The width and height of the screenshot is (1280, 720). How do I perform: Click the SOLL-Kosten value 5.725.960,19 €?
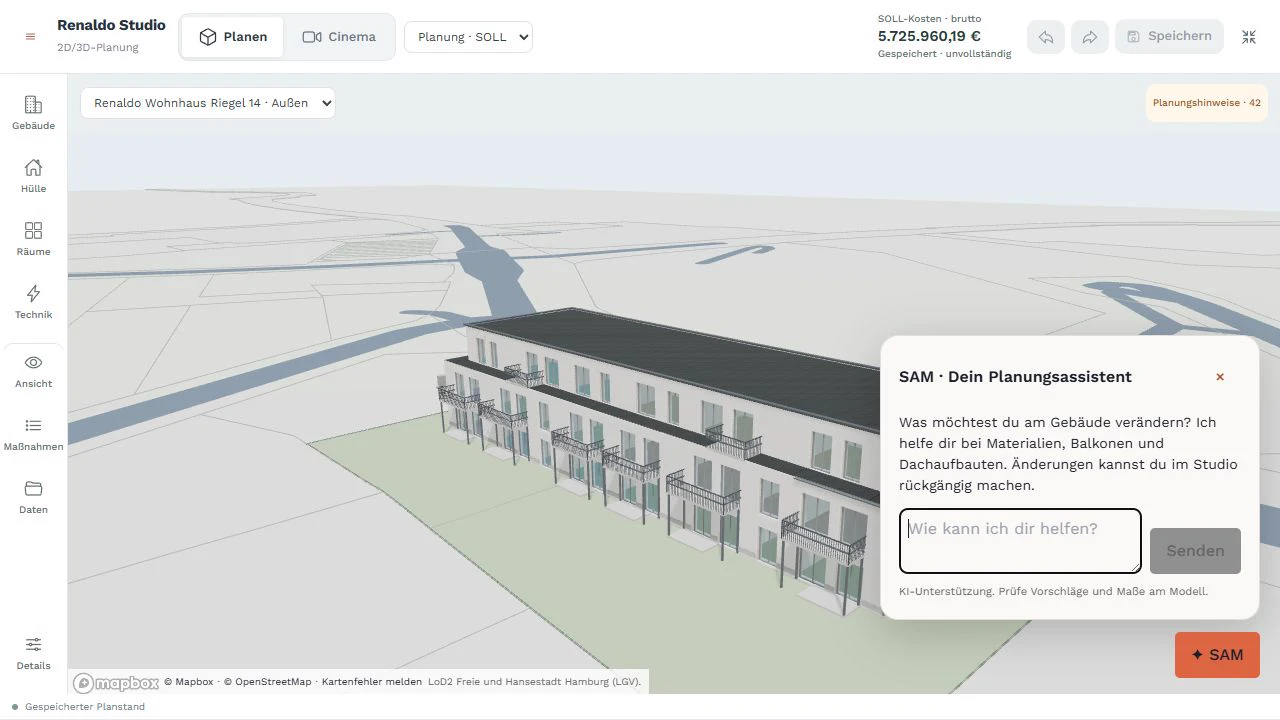pos(929,36)
